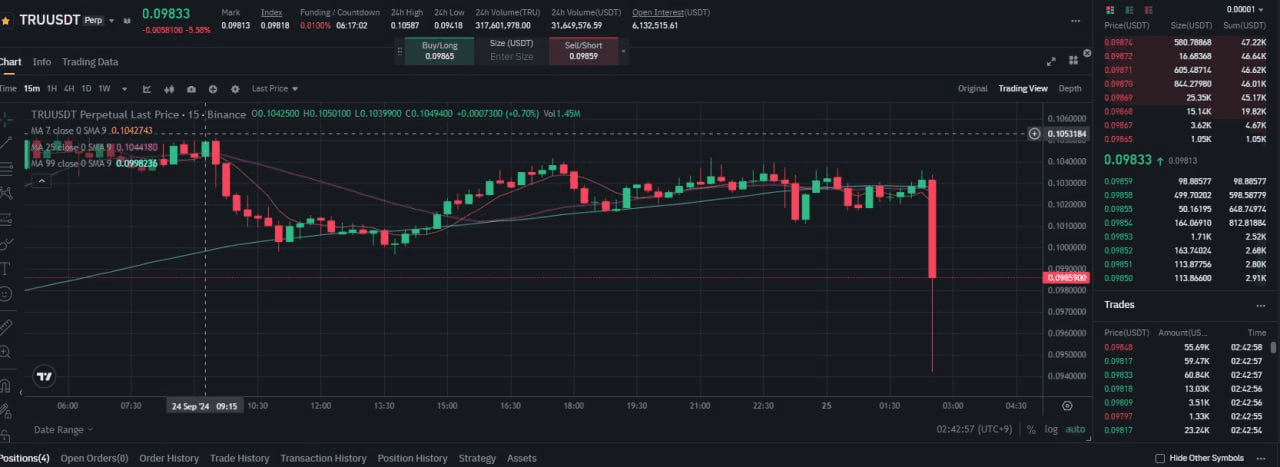Select the 1W timeframe

point(104,89)
